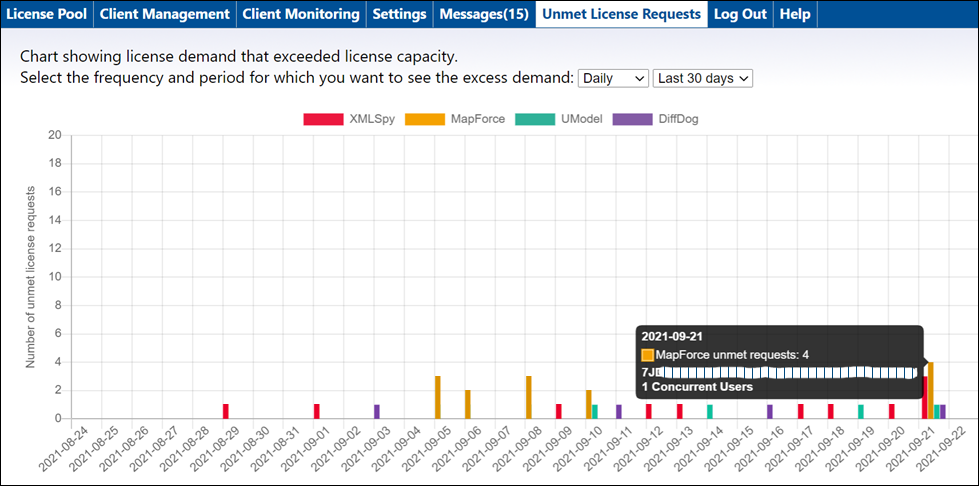
Task: Click the DiffDog bar on 2021-09-03
Action: click(377, 411)
